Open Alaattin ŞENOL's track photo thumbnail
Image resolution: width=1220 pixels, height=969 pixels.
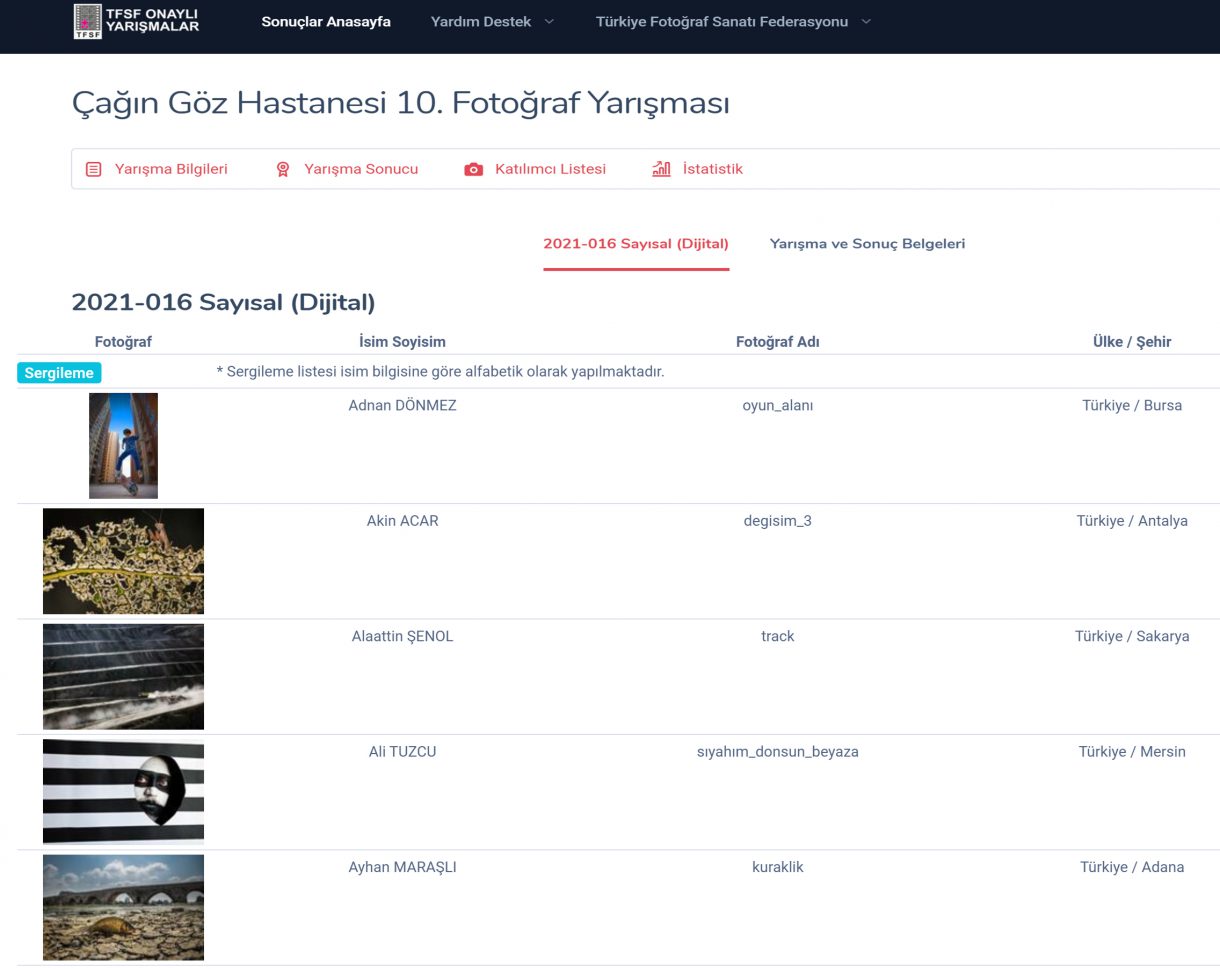click(123, 676)
